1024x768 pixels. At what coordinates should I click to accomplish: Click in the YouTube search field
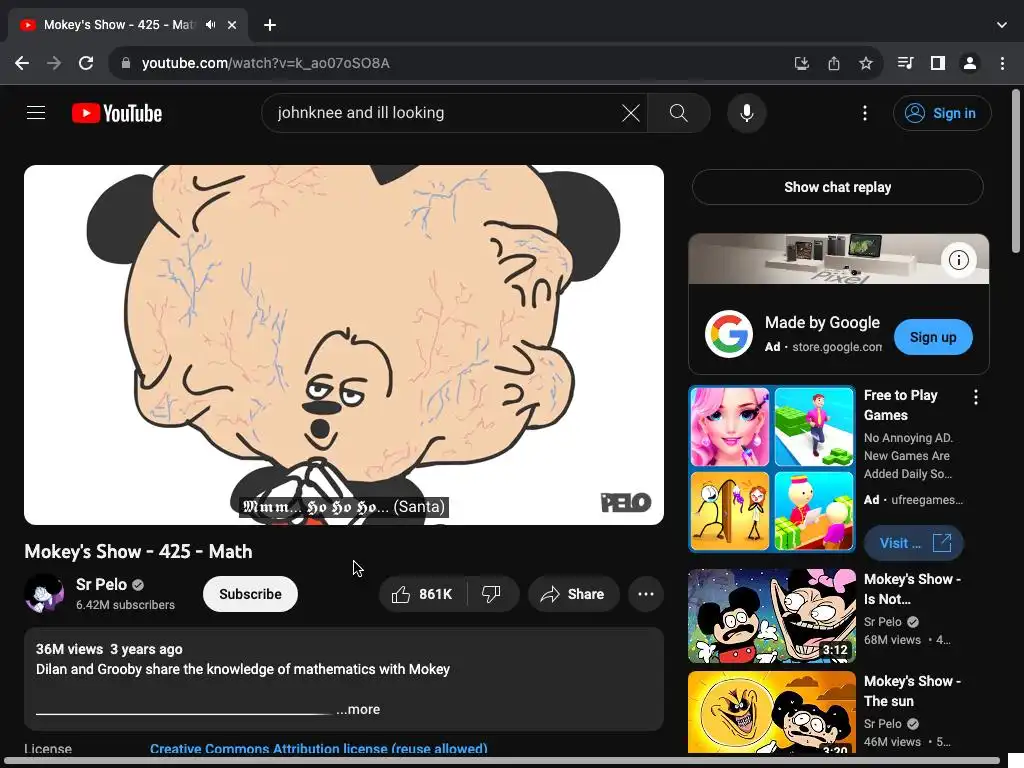[444, 113]
